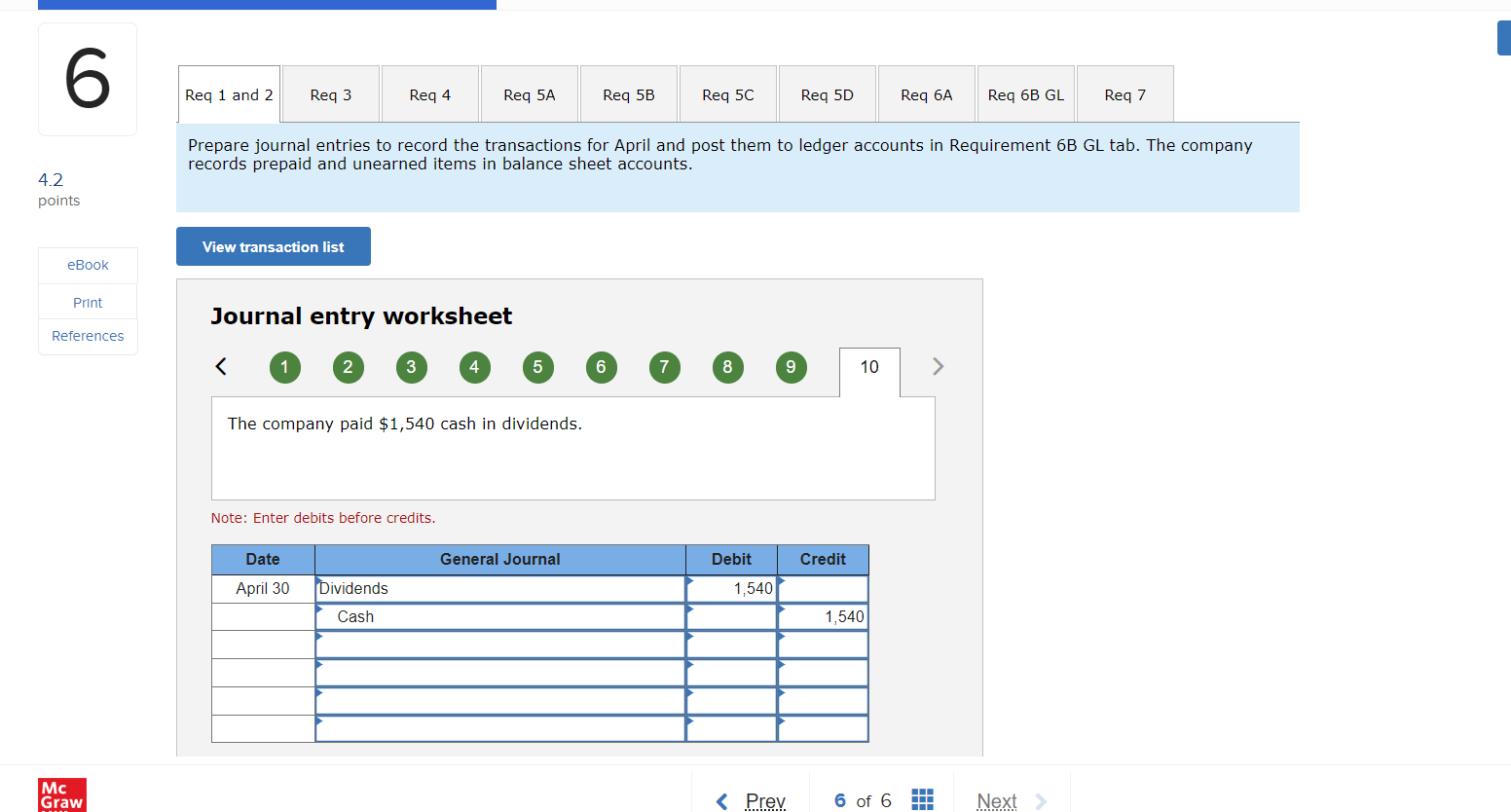
Task: Click the right page scrollbar
Action: coord(1502,37)
